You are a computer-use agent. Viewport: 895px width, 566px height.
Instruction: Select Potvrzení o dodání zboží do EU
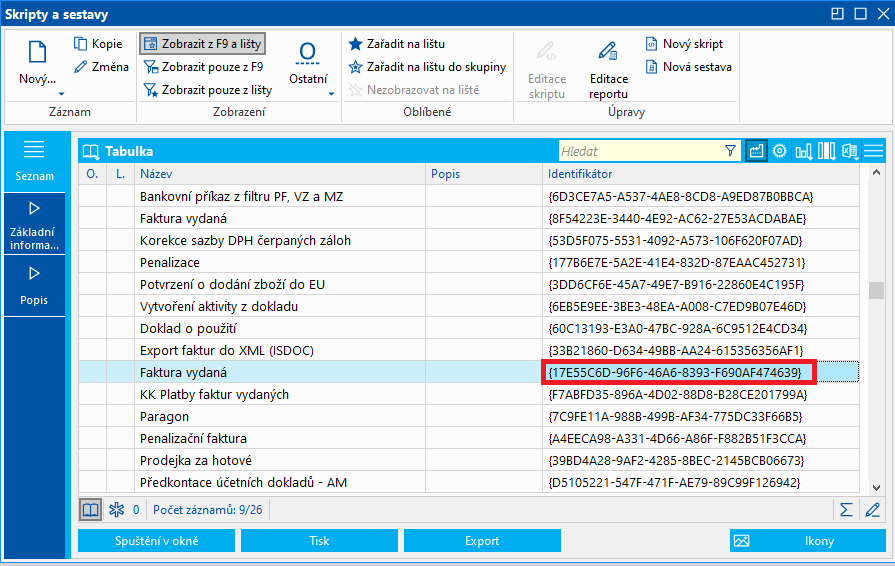[469, 285]
